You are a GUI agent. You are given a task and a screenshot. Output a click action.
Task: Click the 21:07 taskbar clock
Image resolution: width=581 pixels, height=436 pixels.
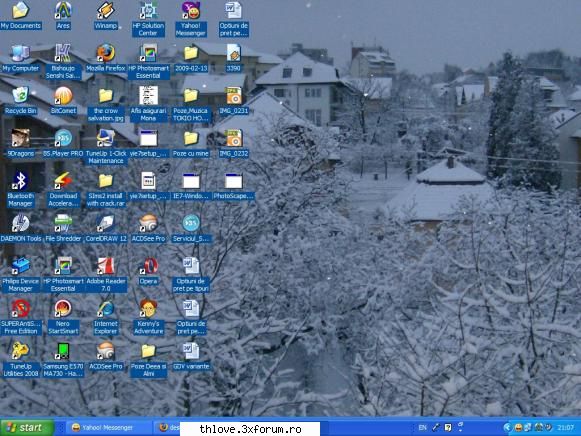coord(565,427)
